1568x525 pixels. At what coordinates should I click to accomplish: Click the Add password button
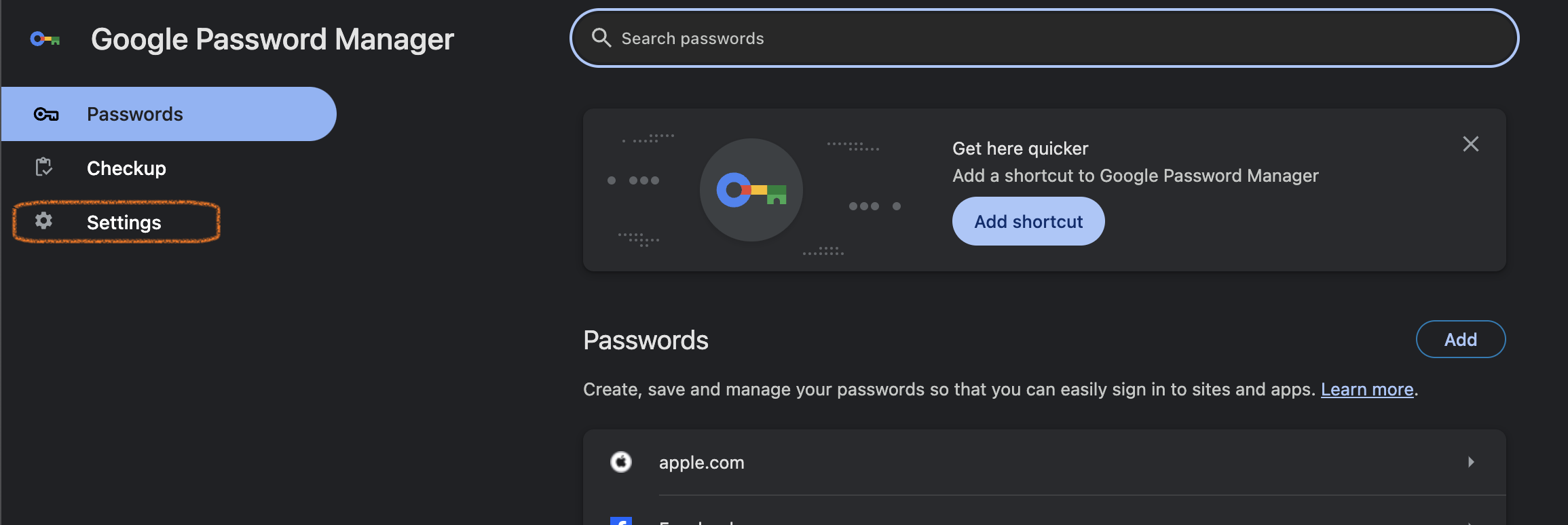(1461, 339)
